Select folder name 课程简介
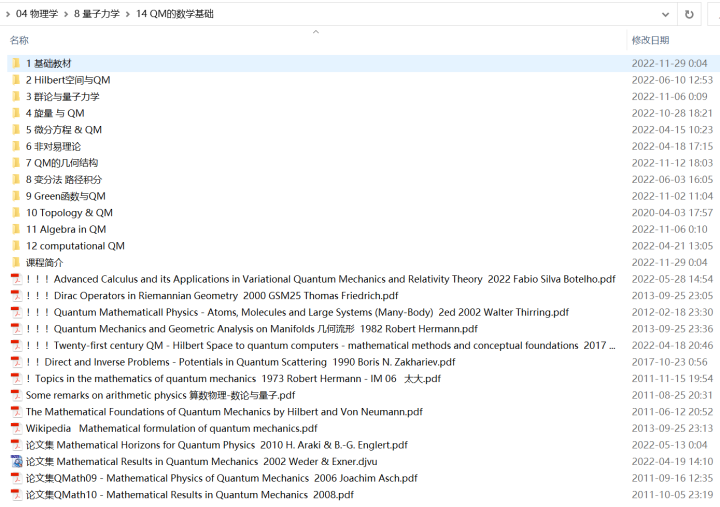Image resolution: width=720 pixels, height=507 pixels. pos(45,262)
